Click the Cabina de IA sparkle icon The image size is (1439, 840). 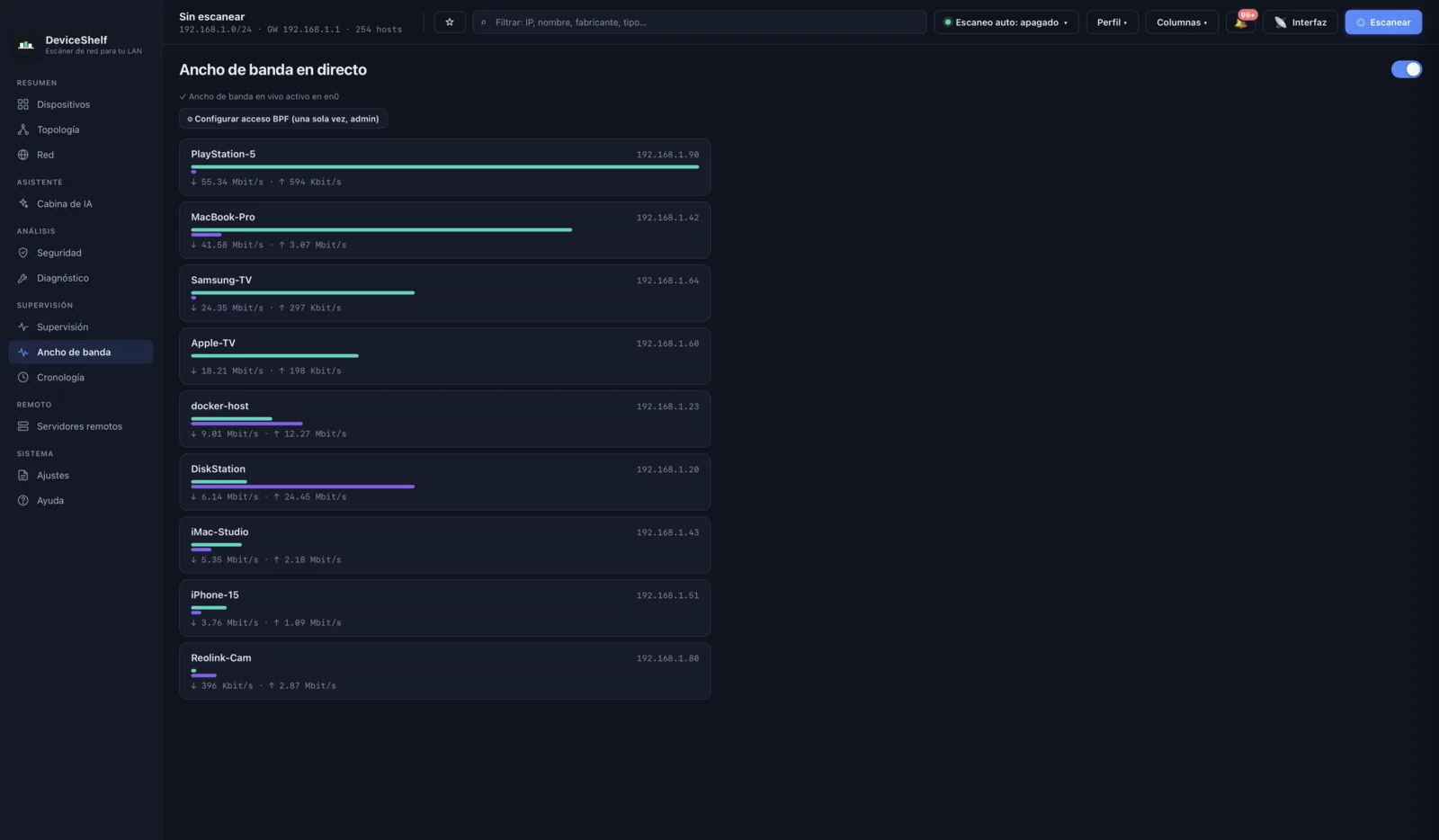(23, 204)
